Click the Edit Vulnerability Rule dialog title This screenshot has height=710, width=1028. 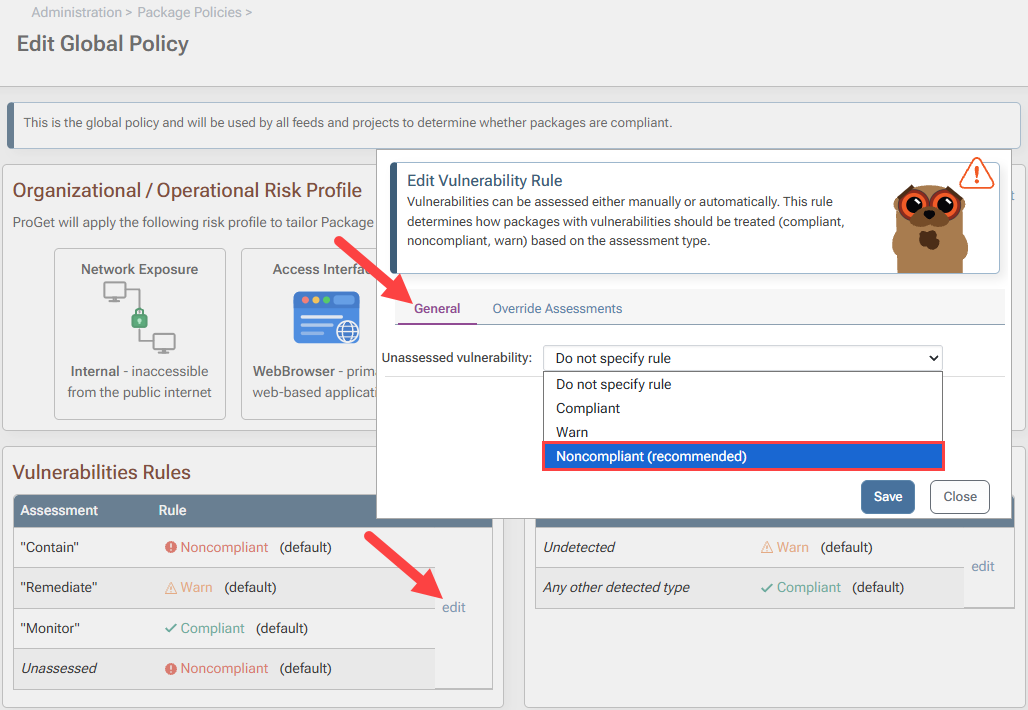pyautogui.click(x=484, y=180)
